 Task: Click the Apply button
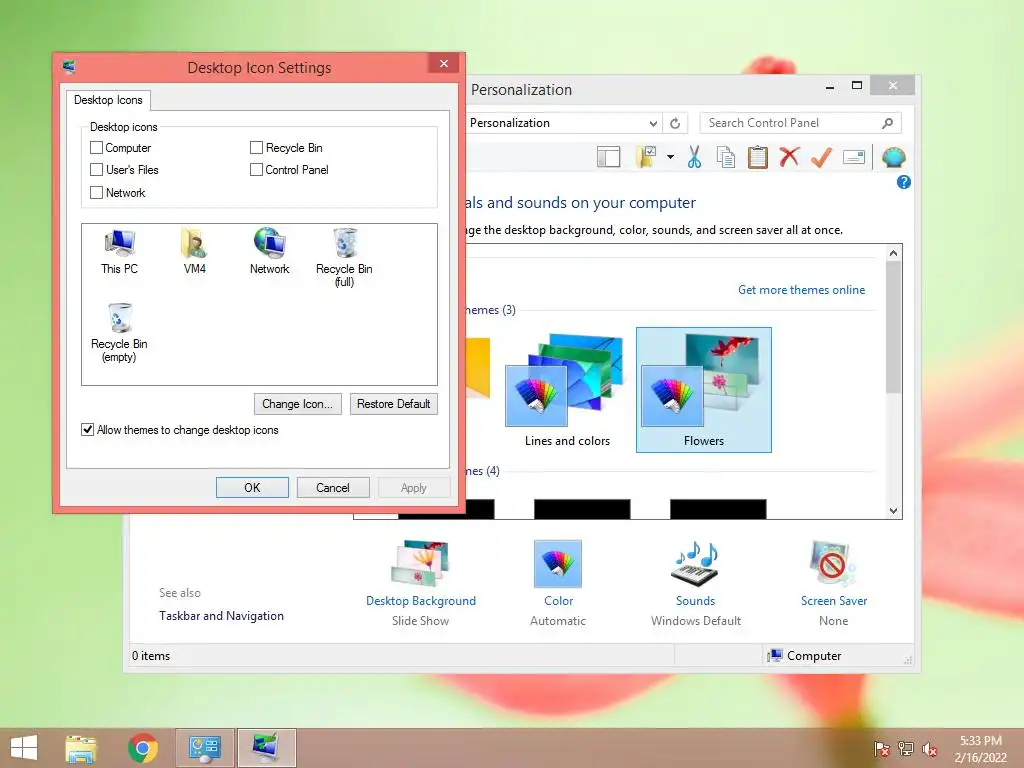(x=413, y=488)
